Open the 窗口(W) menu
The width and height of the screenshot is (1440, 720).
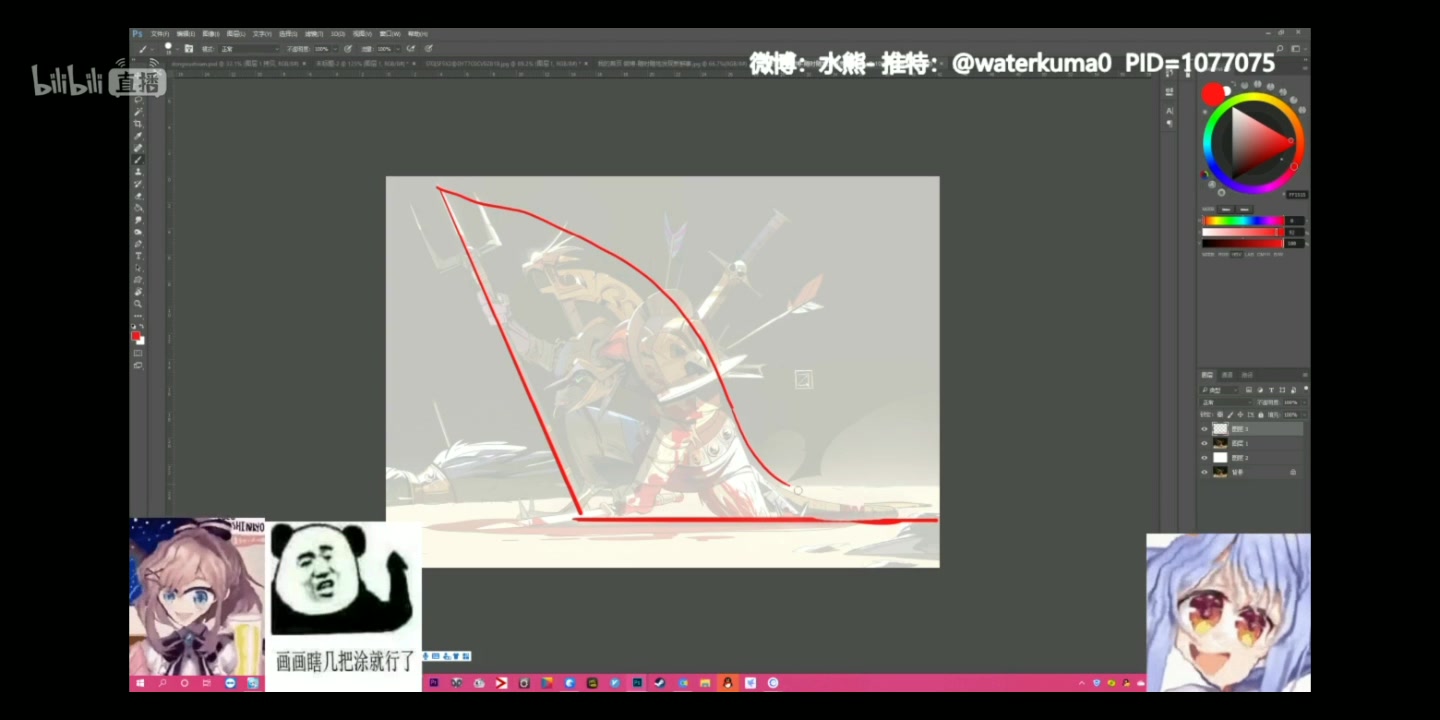(390, 34)
